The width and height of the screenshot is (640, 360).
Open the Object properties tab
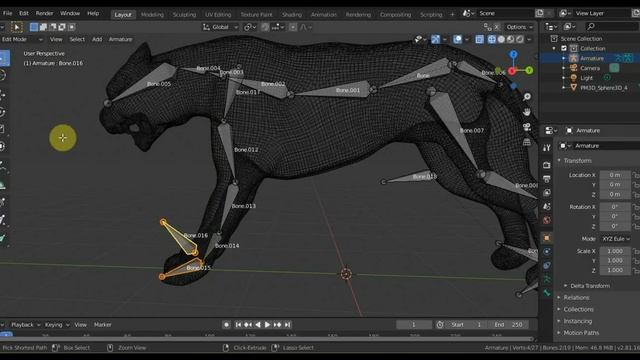pos(547,238)
